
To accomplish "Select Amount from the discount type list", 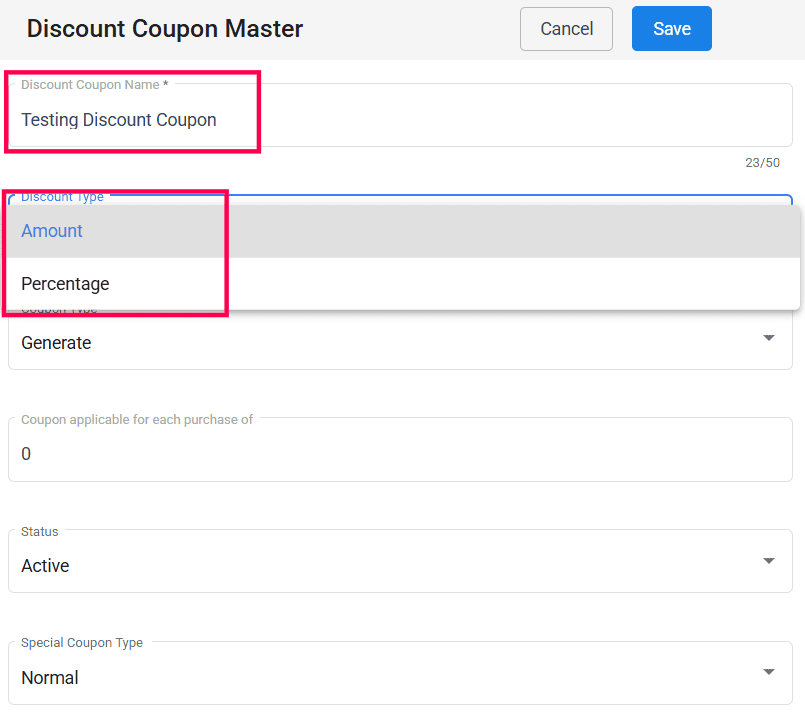I will tap(52, 231).
